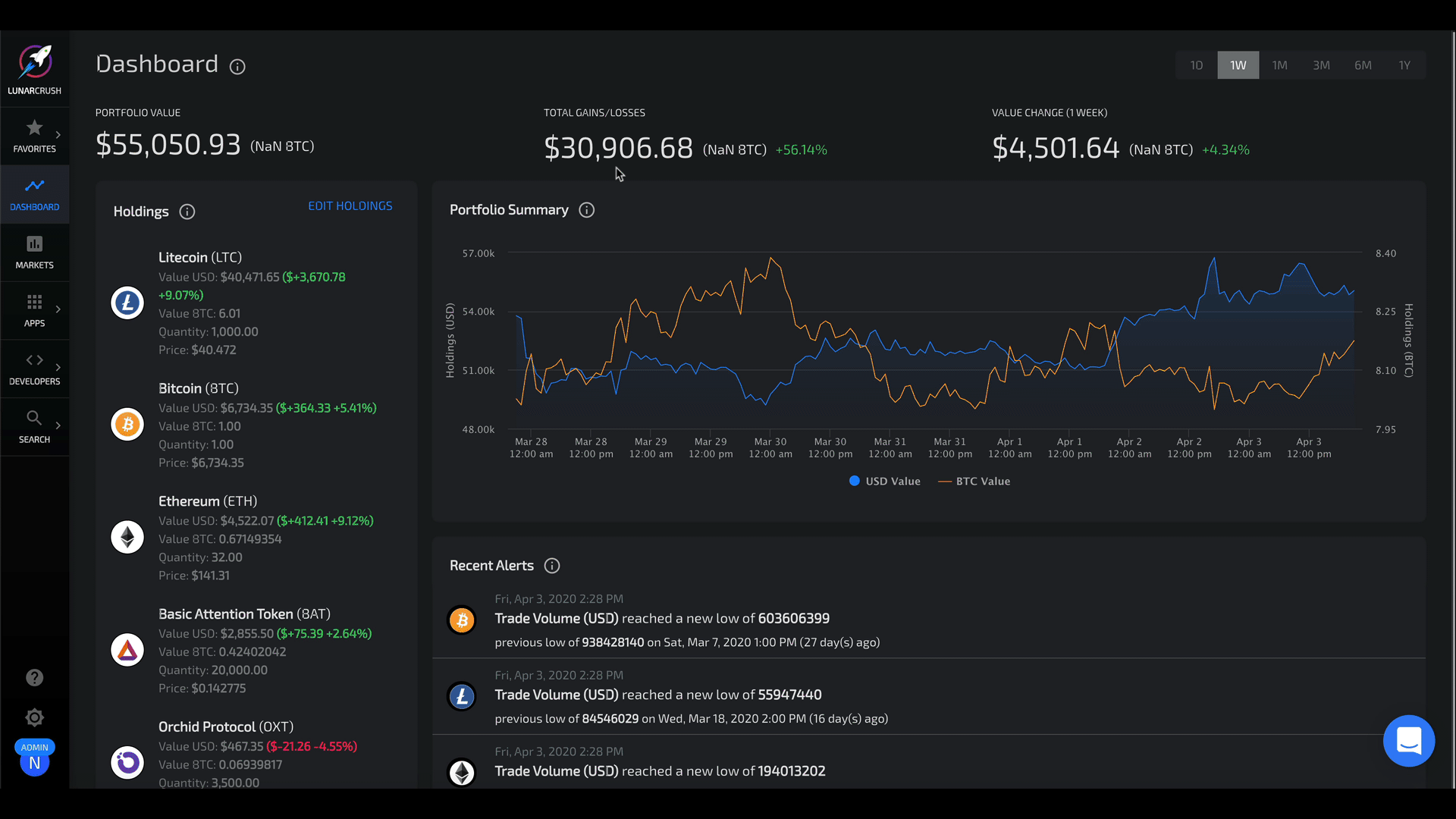Screen dimensions: 1456x819
Task: Show Holdings info tooltip icon
Action: point(187,212)
